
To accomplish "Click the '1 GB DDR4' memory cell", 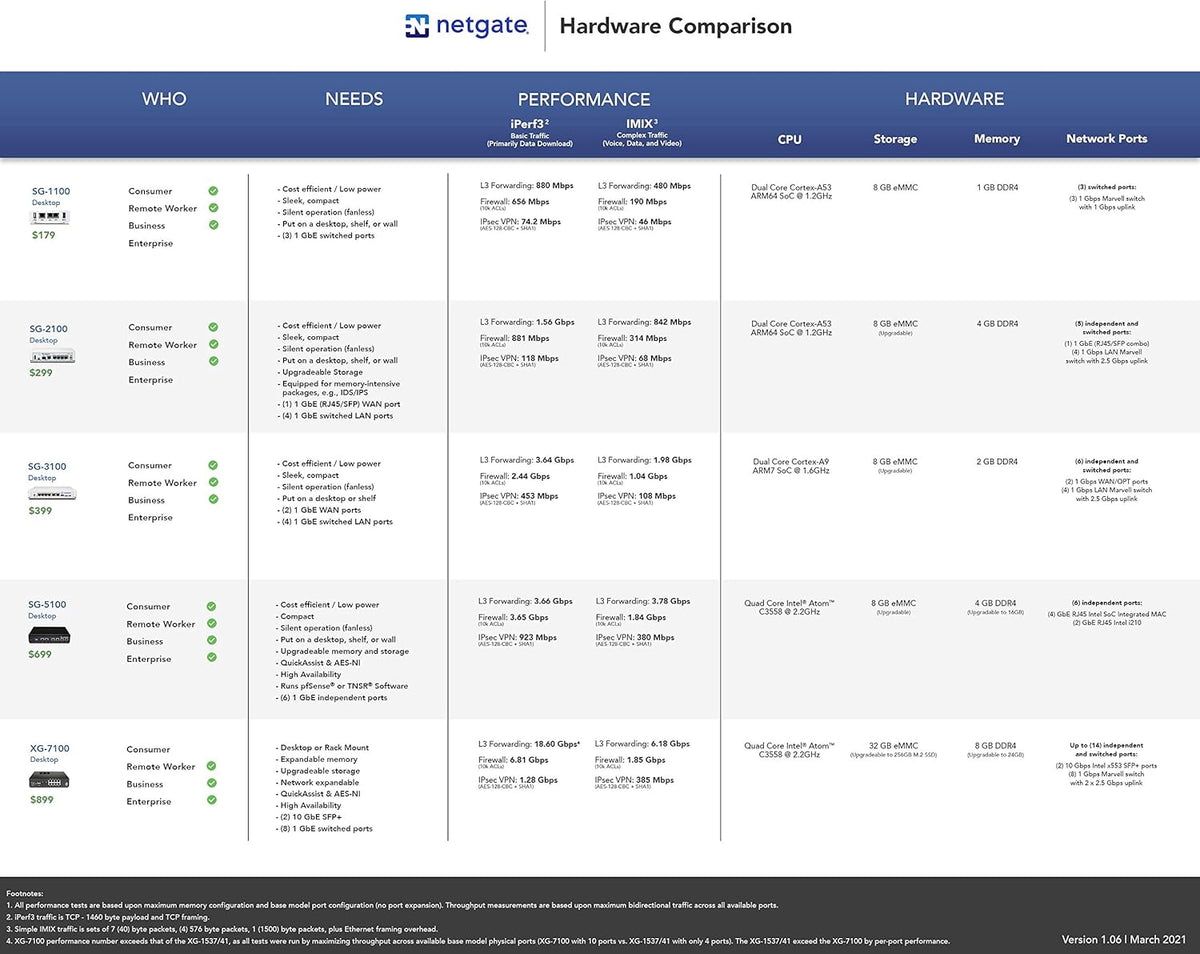I will point(997,187).
